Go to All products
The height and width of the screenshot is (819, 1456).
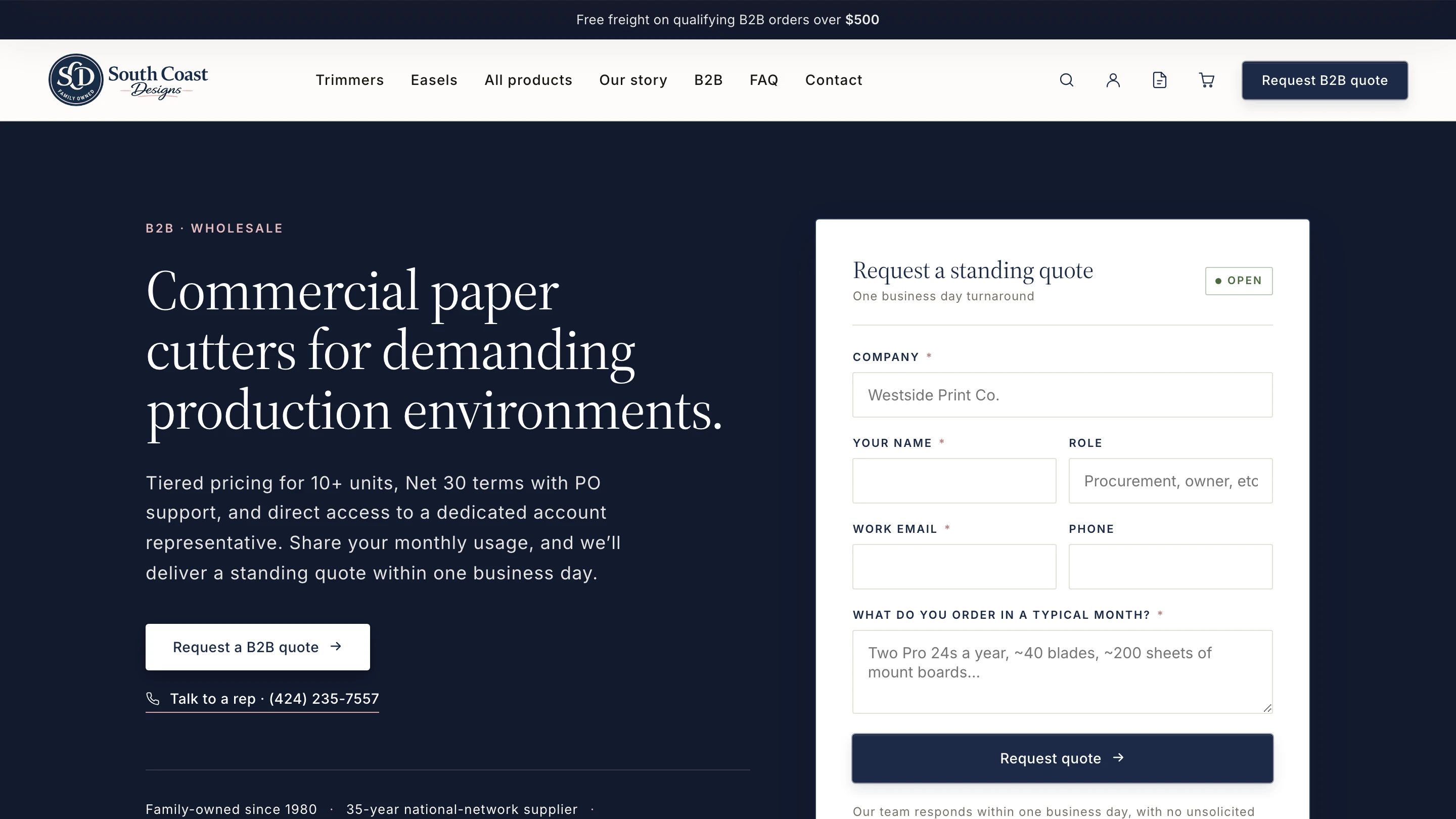coord(528,80)
